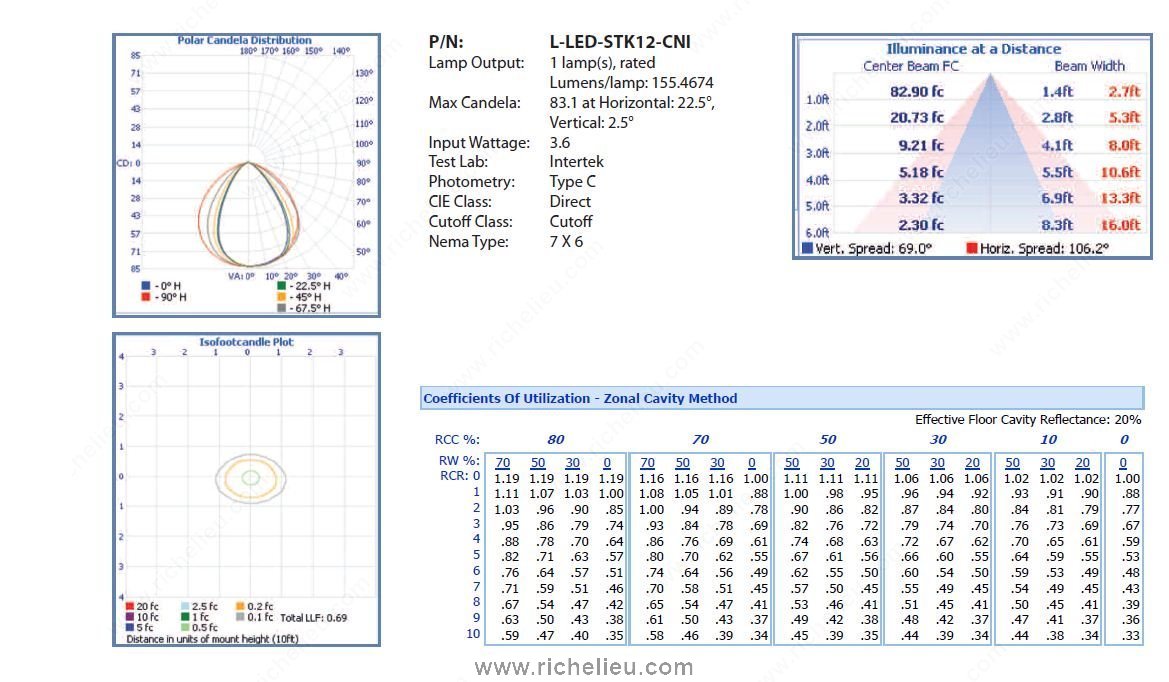The image size is (1169, 682).
Task: Select the purple 10 fc legend square
Action: pyautogui.click(x=130, y=618)
